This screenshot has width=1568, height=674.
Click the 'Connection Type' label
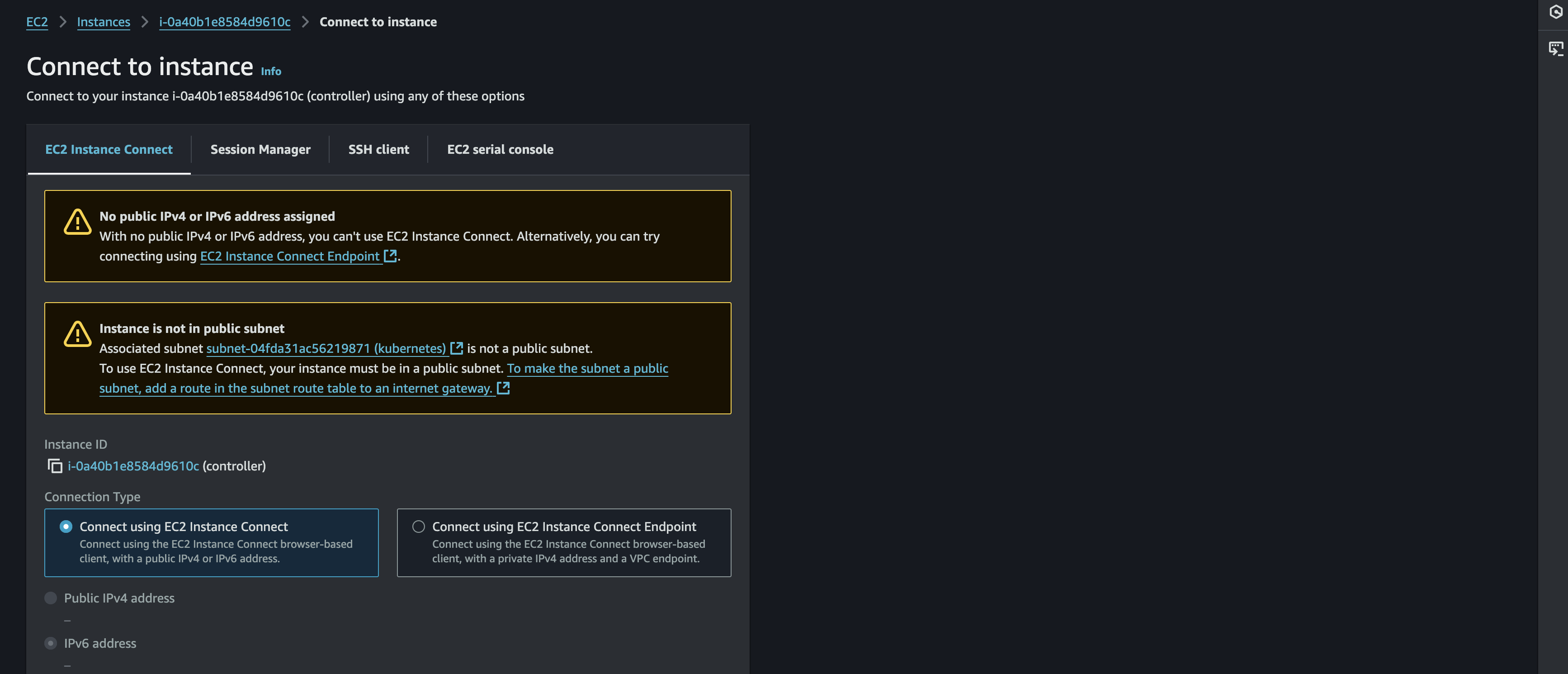(93, 497)
